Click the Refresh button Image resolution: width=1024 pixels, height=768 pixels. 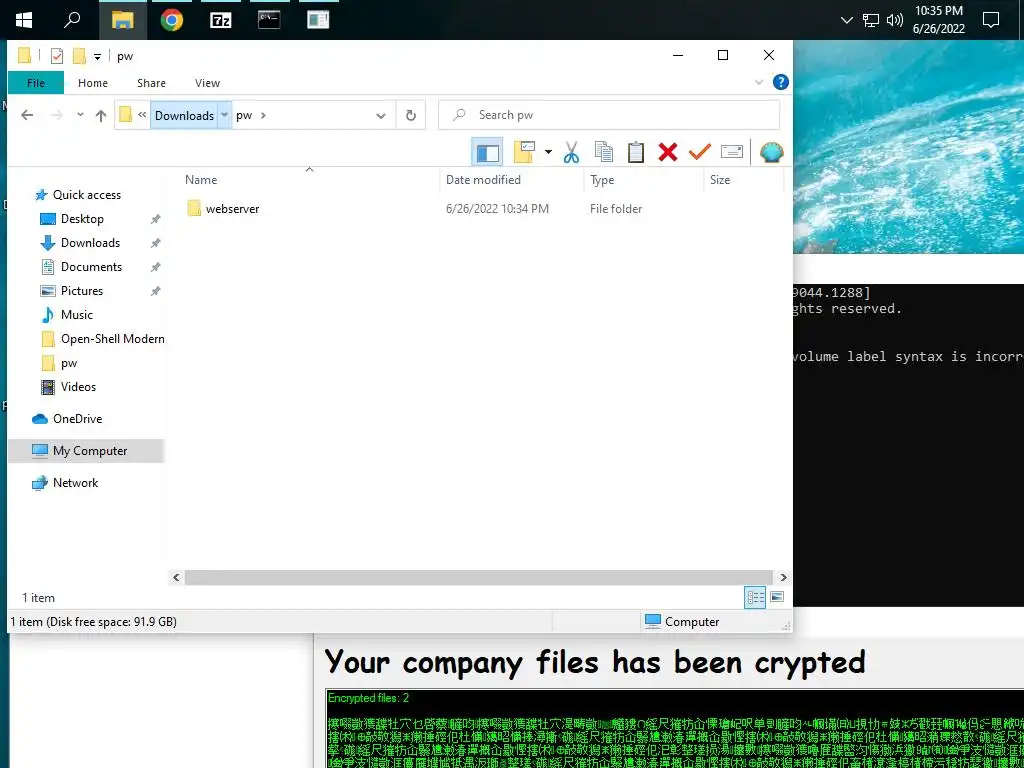pos(410,116)
